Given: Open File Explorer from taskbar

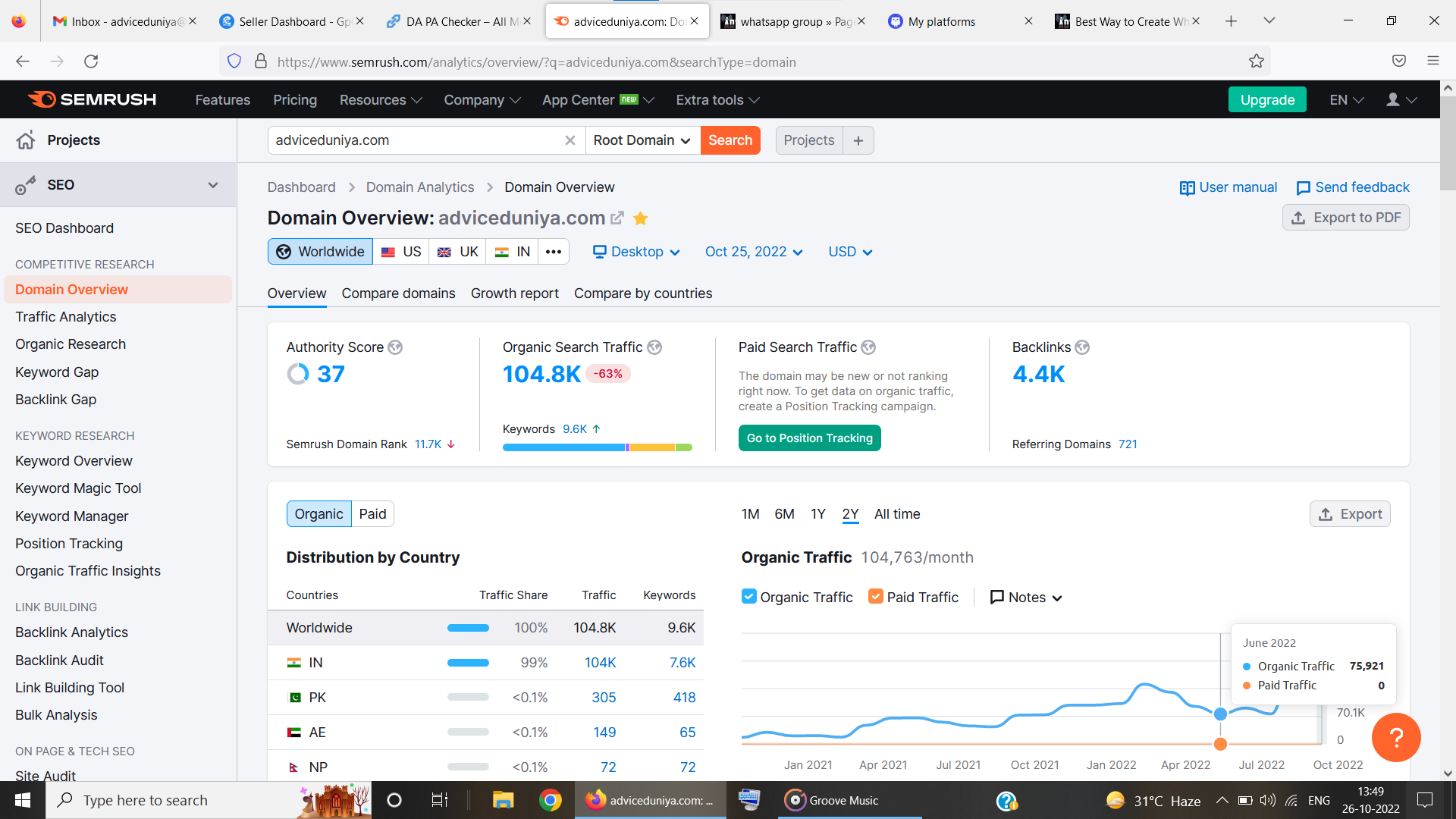Looking at the screenshot, I should pos(504,800).
